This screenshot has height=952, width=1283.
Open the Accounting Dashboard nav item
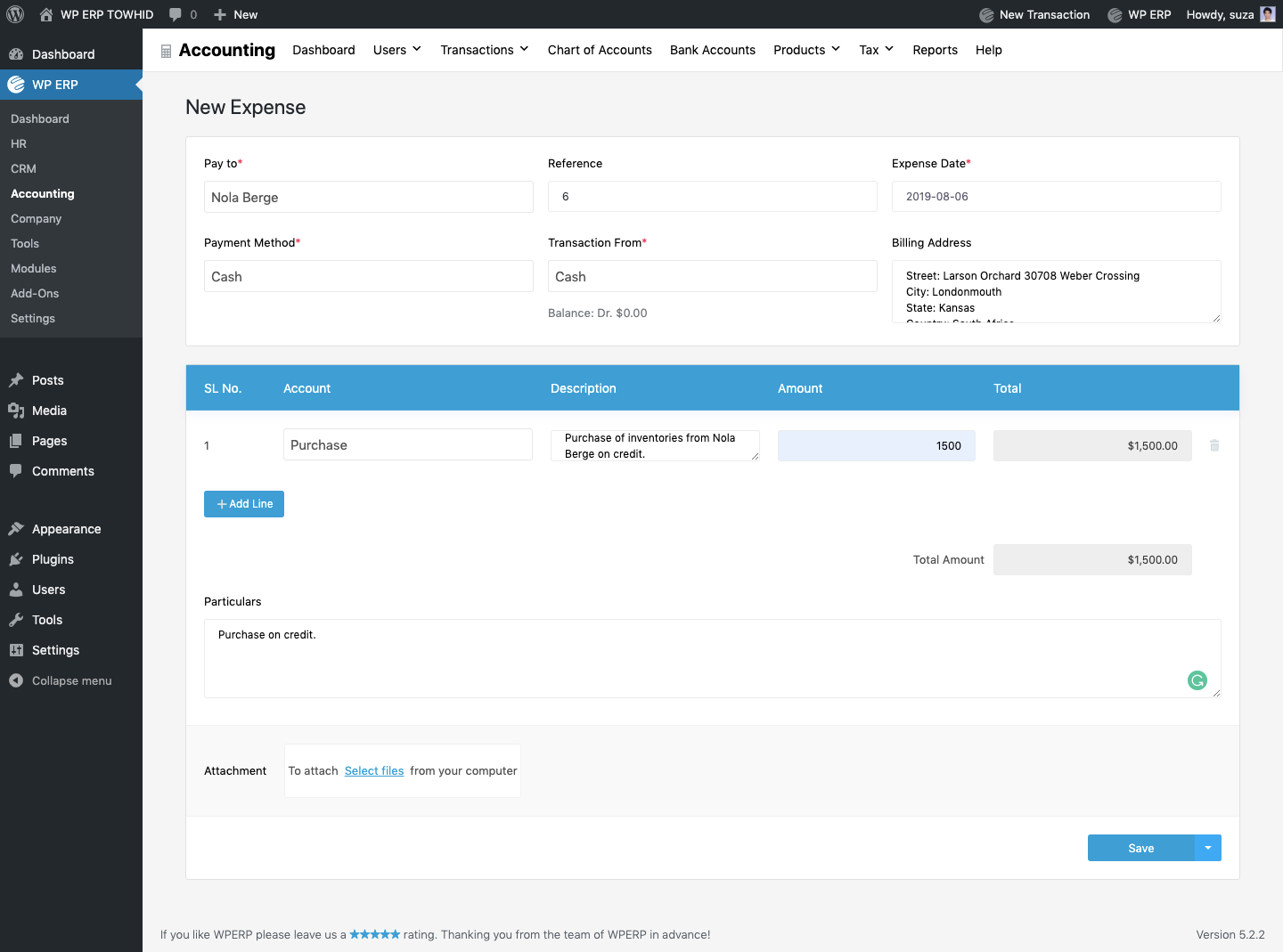323,50
